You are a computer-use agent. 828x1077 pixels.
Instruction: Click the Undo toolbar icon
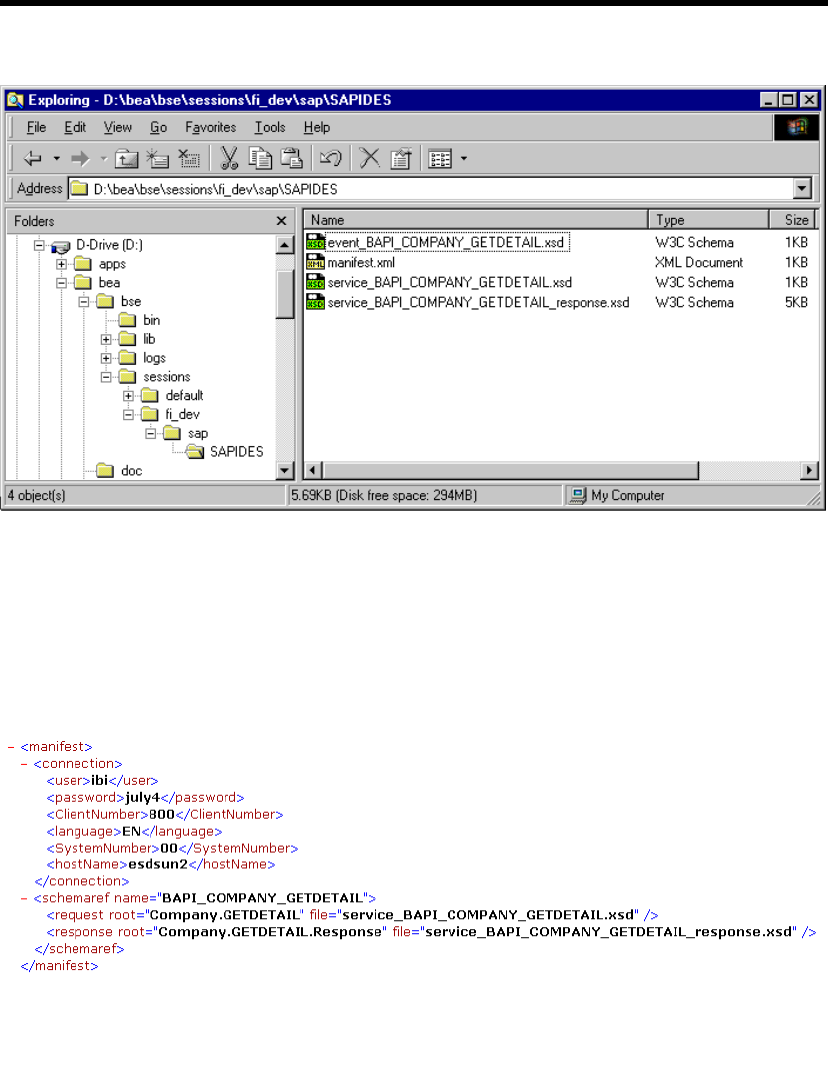pyautogui.click(x=331, y=159)
